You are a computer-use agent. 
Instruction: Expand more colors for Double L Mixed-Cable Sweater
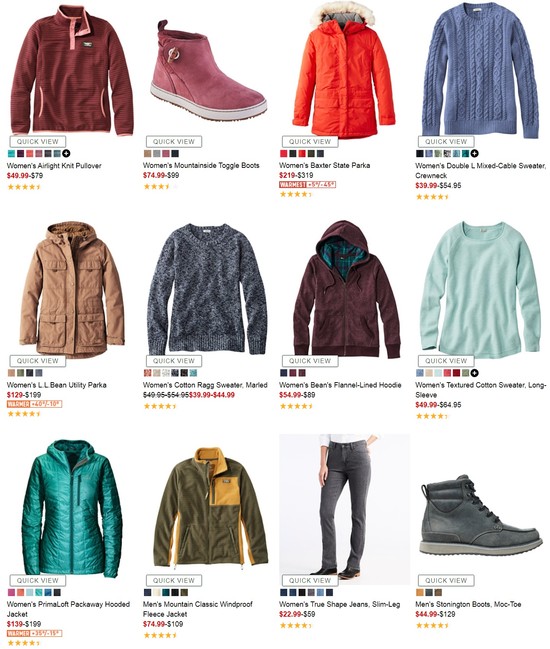(x=474, y=154)
